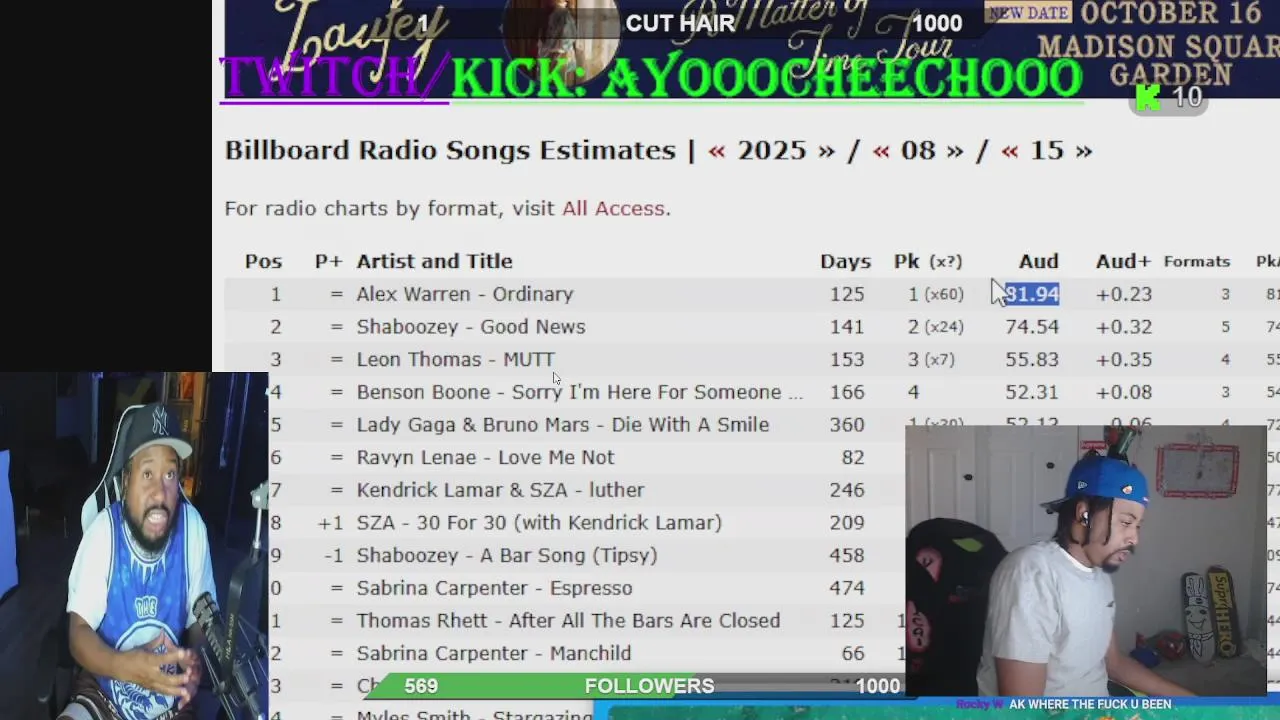Go to next day arrow after 15
The height and width of the screenshot is (720, 1280).
click(x=1083, y=151)
